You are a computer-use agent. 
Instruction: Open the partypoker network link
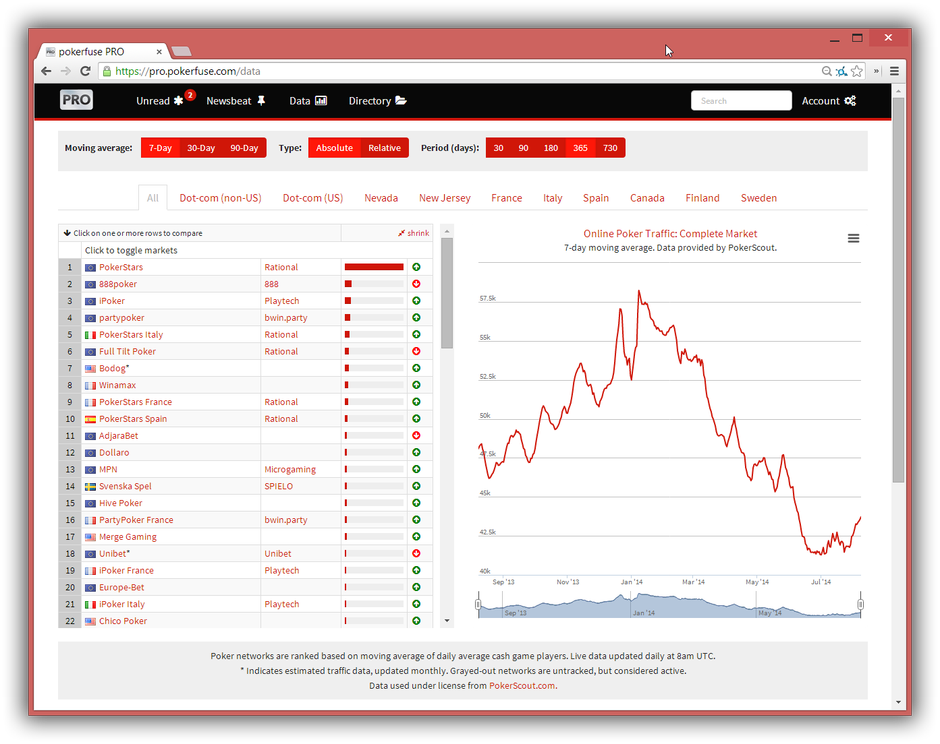pyautogui.click(x=122, y=318)
